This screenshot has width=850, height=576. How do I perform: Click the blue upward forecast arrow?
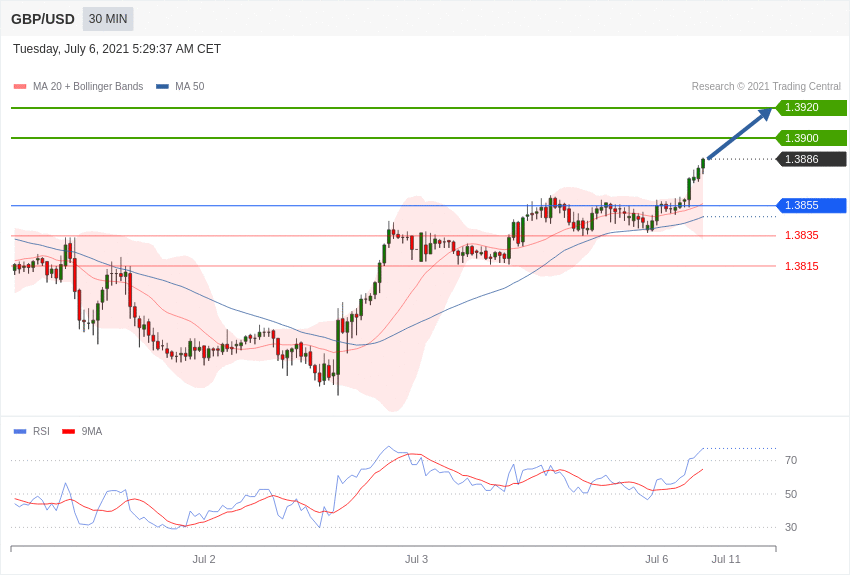pos(740,133)
